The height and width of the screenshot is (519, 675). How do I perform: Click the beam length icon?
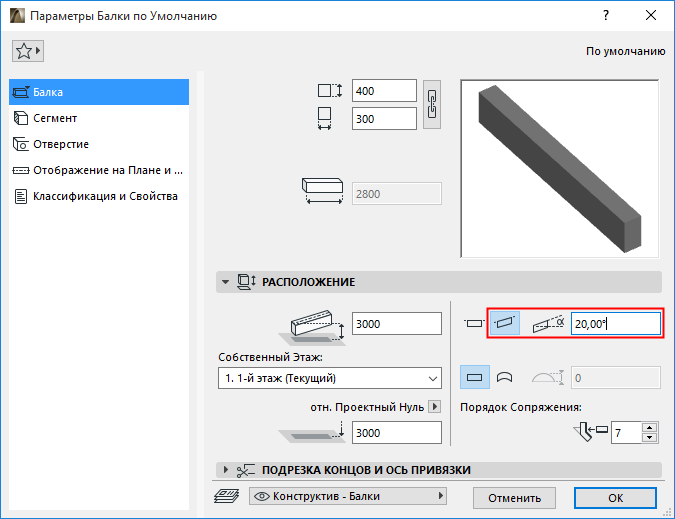(322, 191)
